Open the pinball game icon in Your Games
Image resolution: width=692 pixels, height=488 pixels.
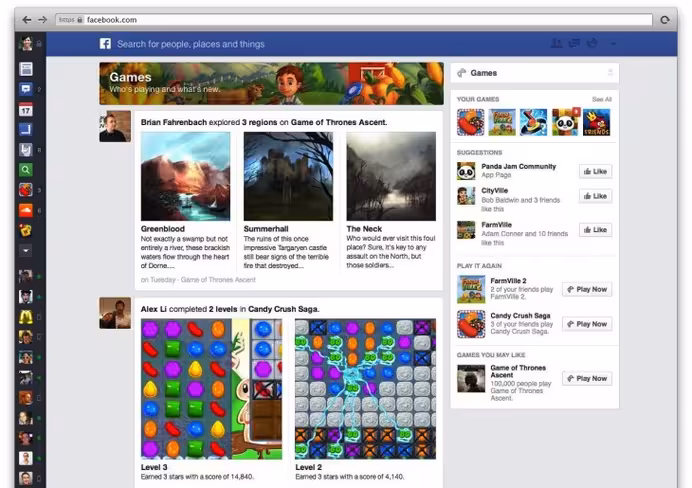click(x=533, y=122)
